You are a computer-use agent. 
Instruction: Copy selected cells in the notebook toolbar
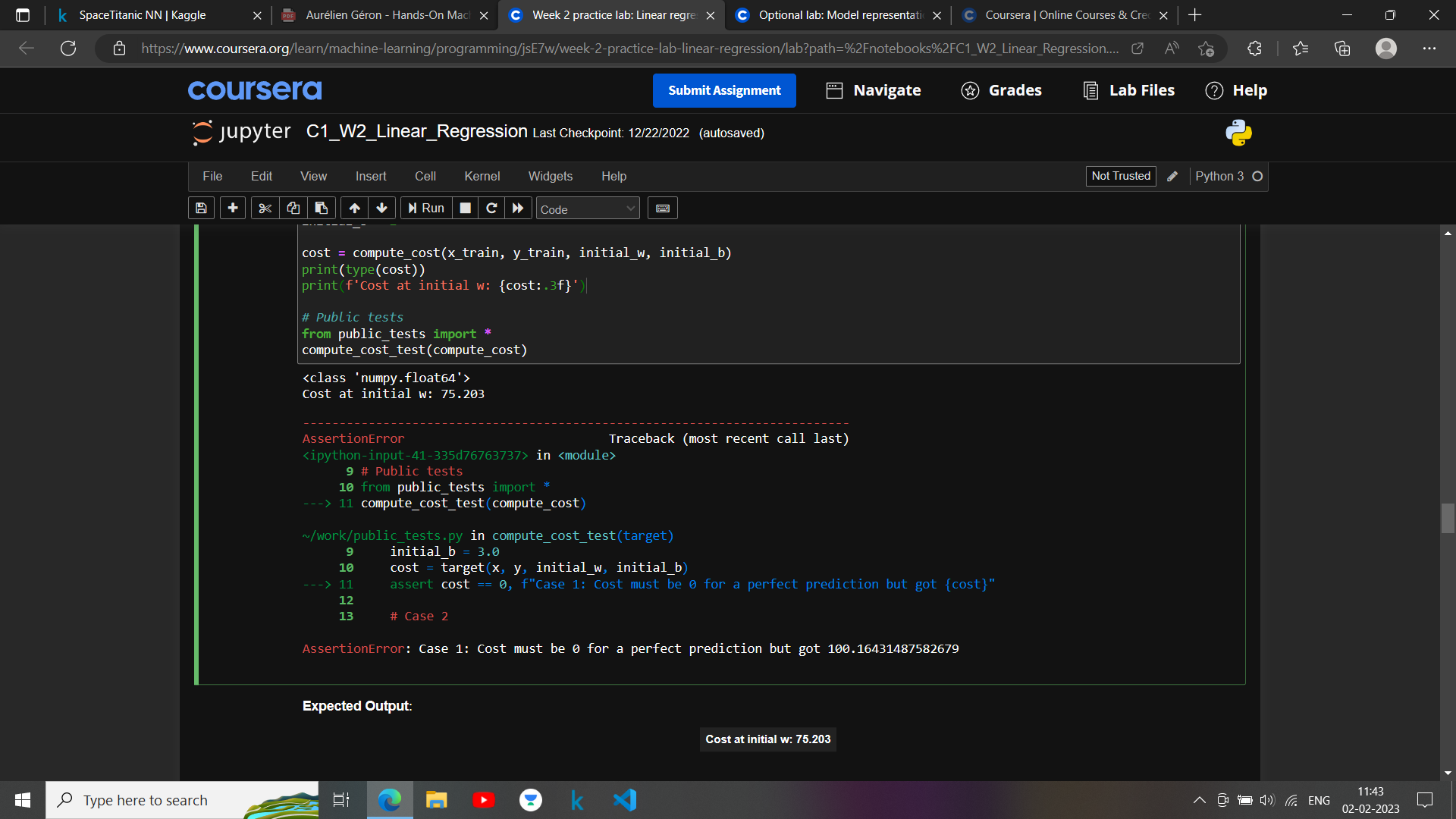click(x=293, y=208)
